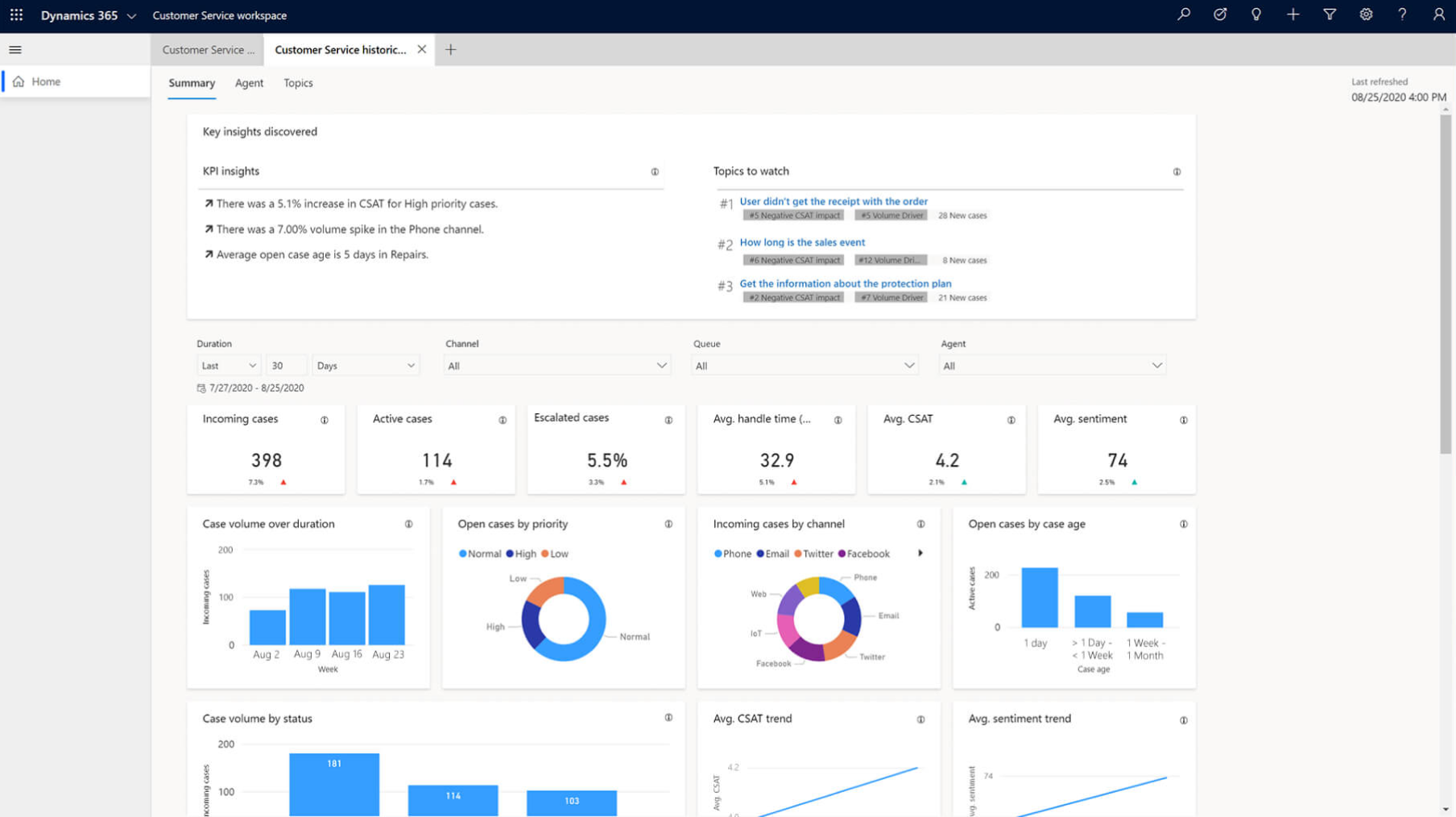This screenshot has width=1456, height=817.
Task: Click the KPI insights info icon
Action: point(655,172)
